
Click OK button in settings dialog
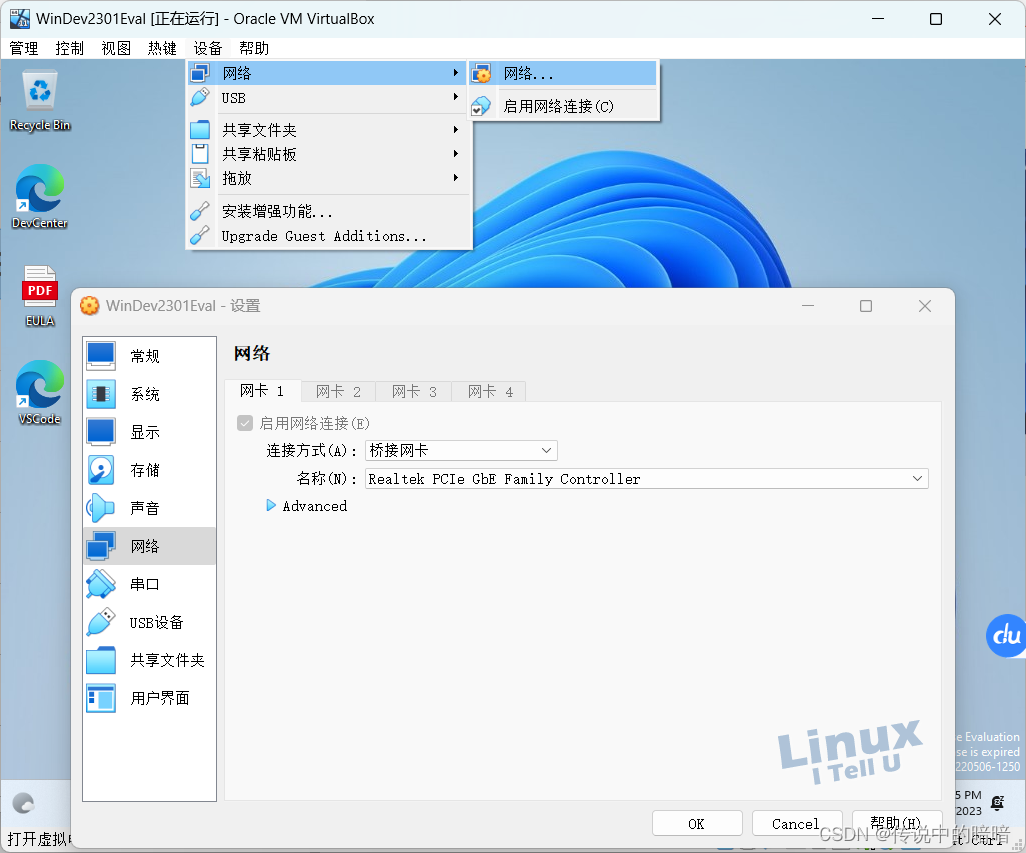pyautogui.click(x=697, y=824)
